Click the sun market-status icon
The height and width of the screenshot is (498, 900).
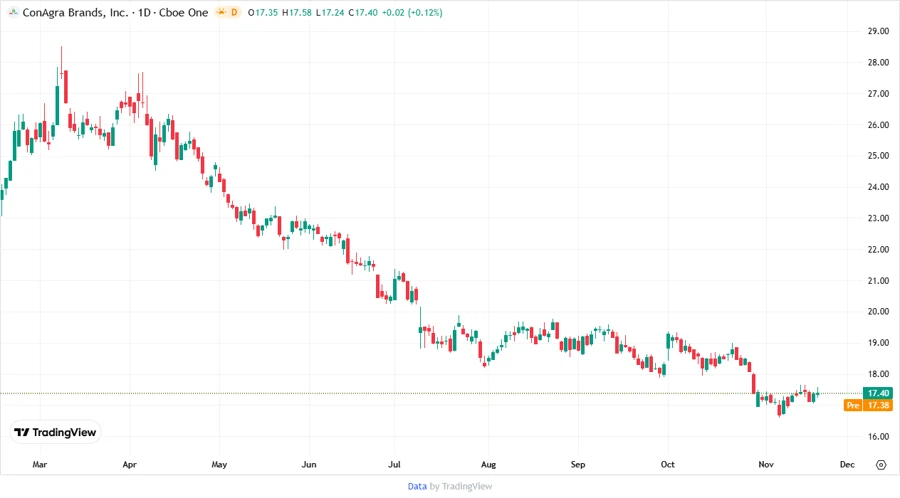tap(221, 12)
